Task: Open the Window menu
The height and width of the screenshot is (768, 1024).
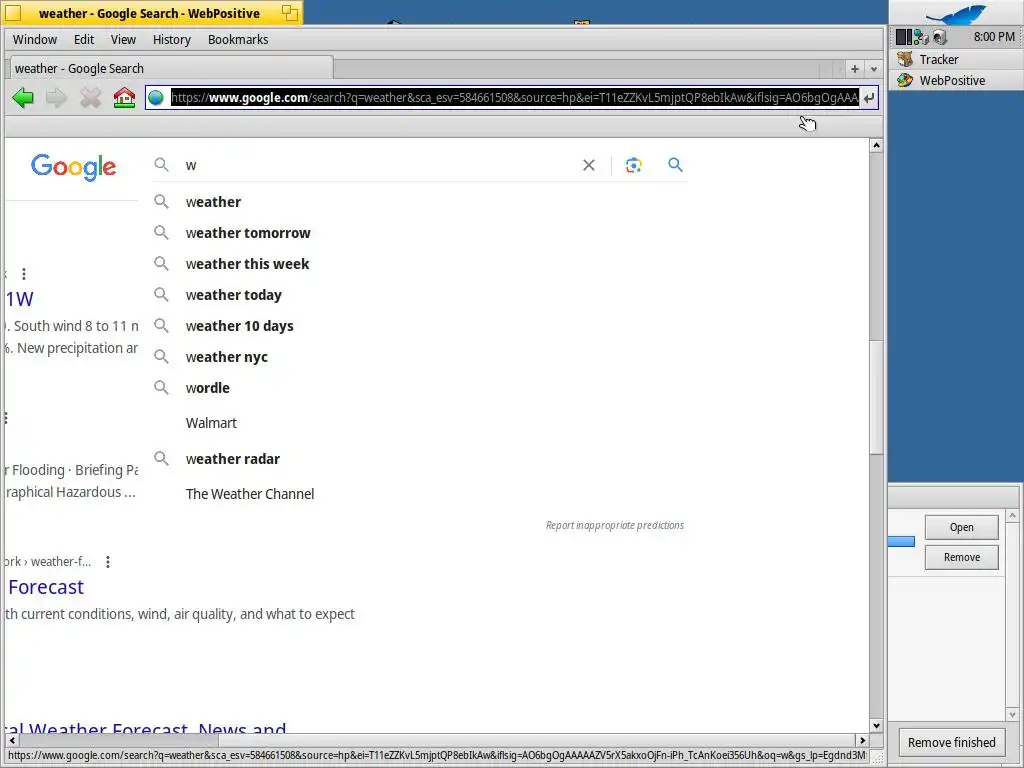Action: point(35,40)
